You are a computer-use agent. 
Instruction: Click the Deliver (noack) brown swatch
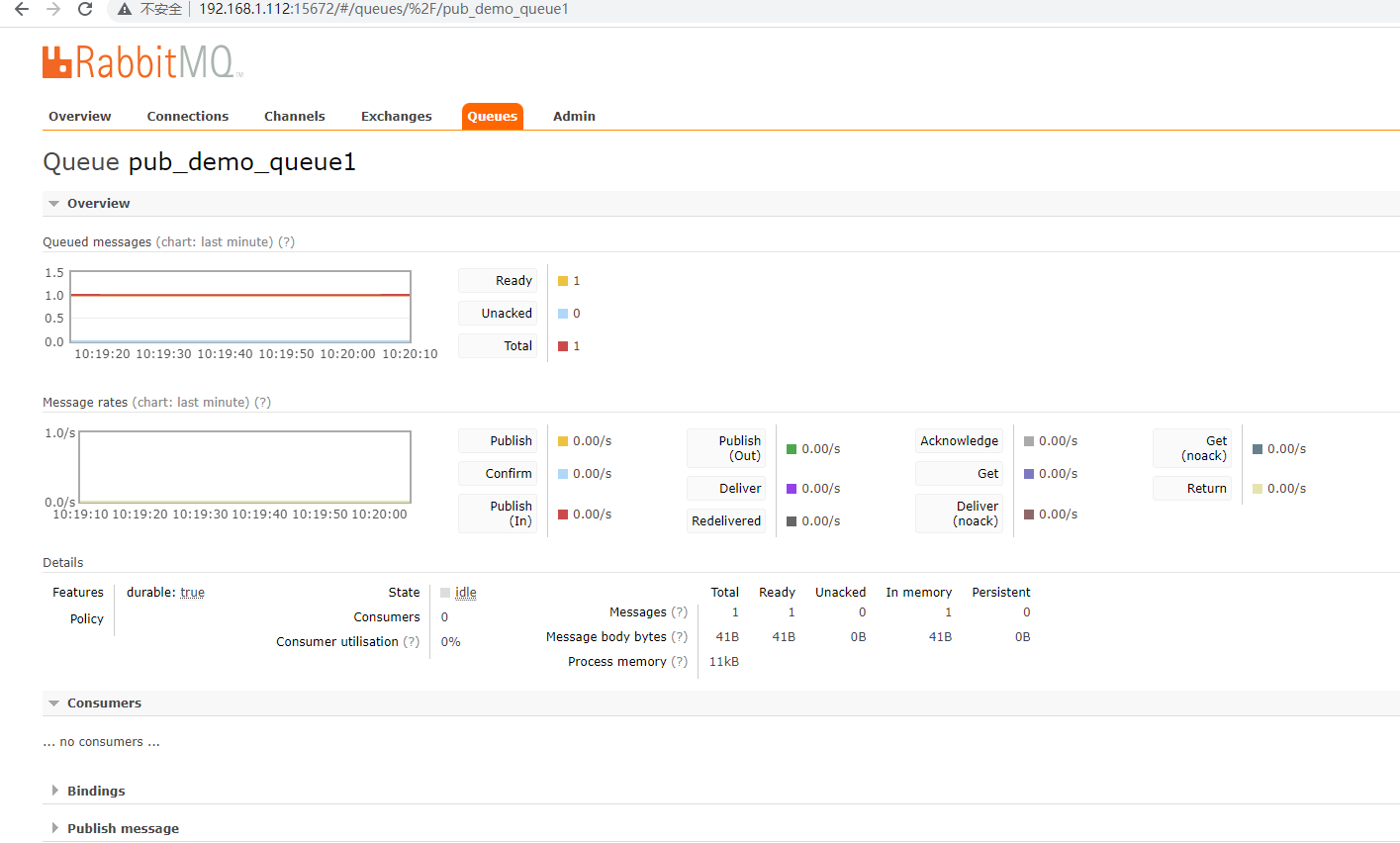coord(1029,515)
